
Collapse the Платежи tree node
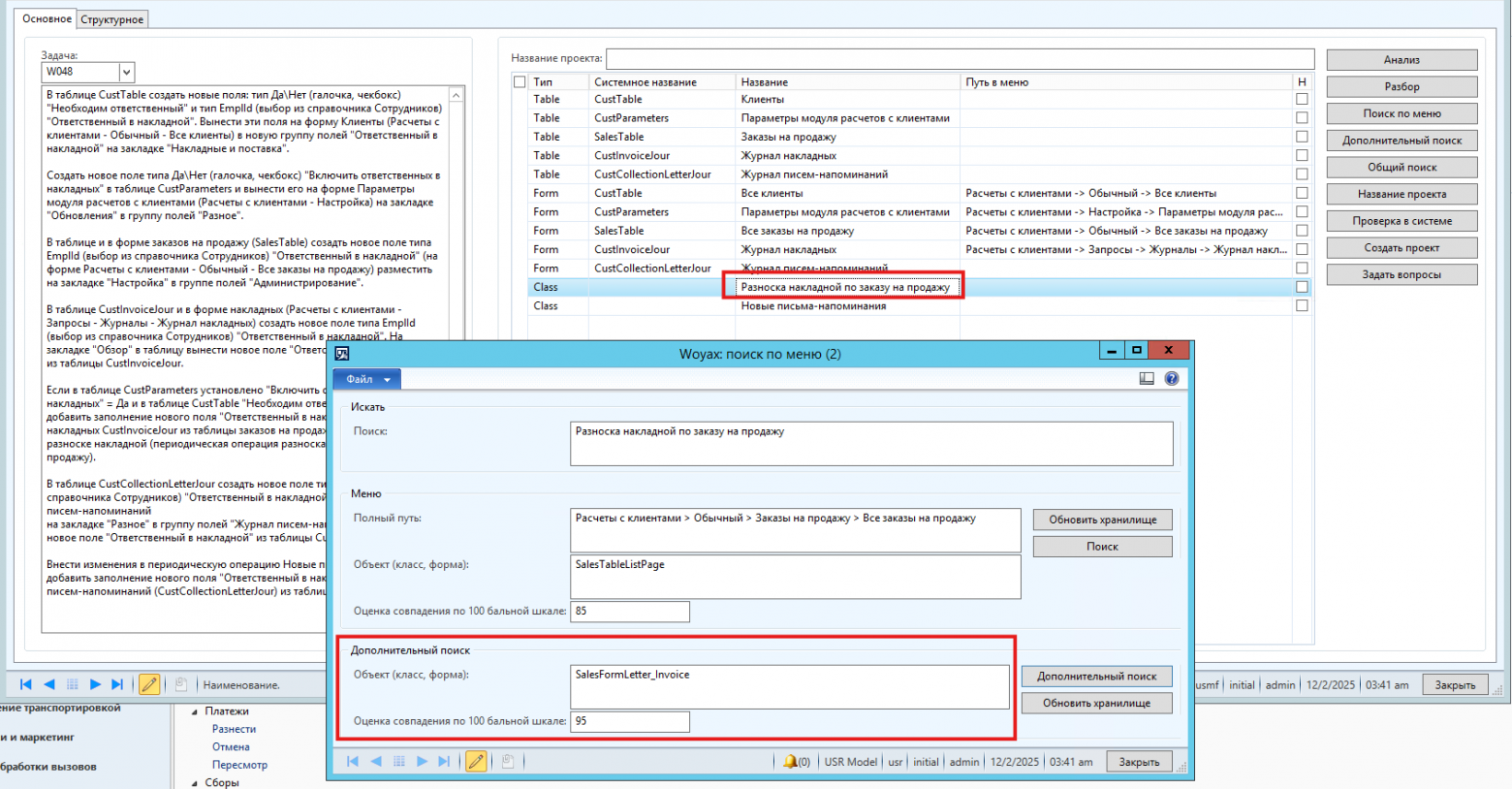[x=195, y=711]
